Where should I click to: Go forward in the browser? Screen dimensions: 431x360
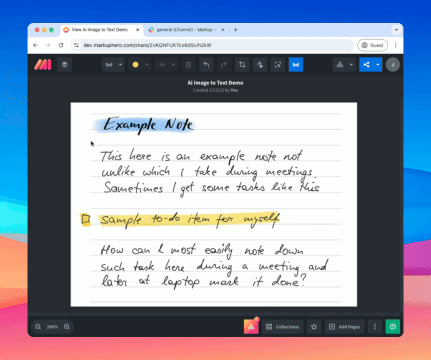[48, 45]
